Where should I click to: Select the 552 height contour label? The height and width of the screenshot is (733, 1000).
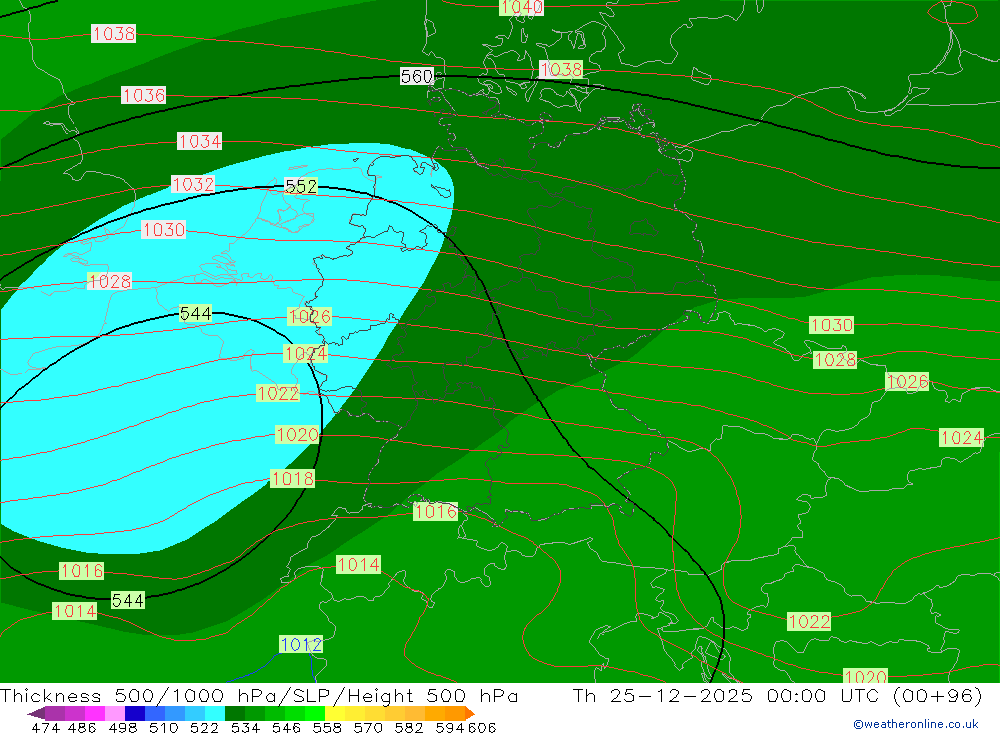pyautogui.click(x=301, y=186)
